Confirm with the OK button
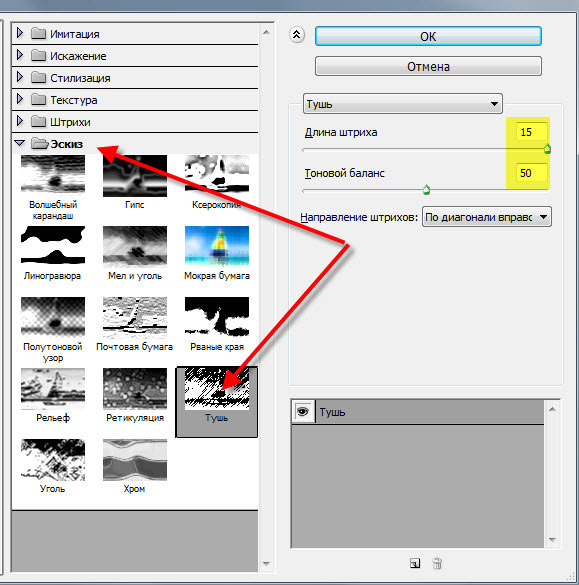579x585 pixels. pos(428,37)
